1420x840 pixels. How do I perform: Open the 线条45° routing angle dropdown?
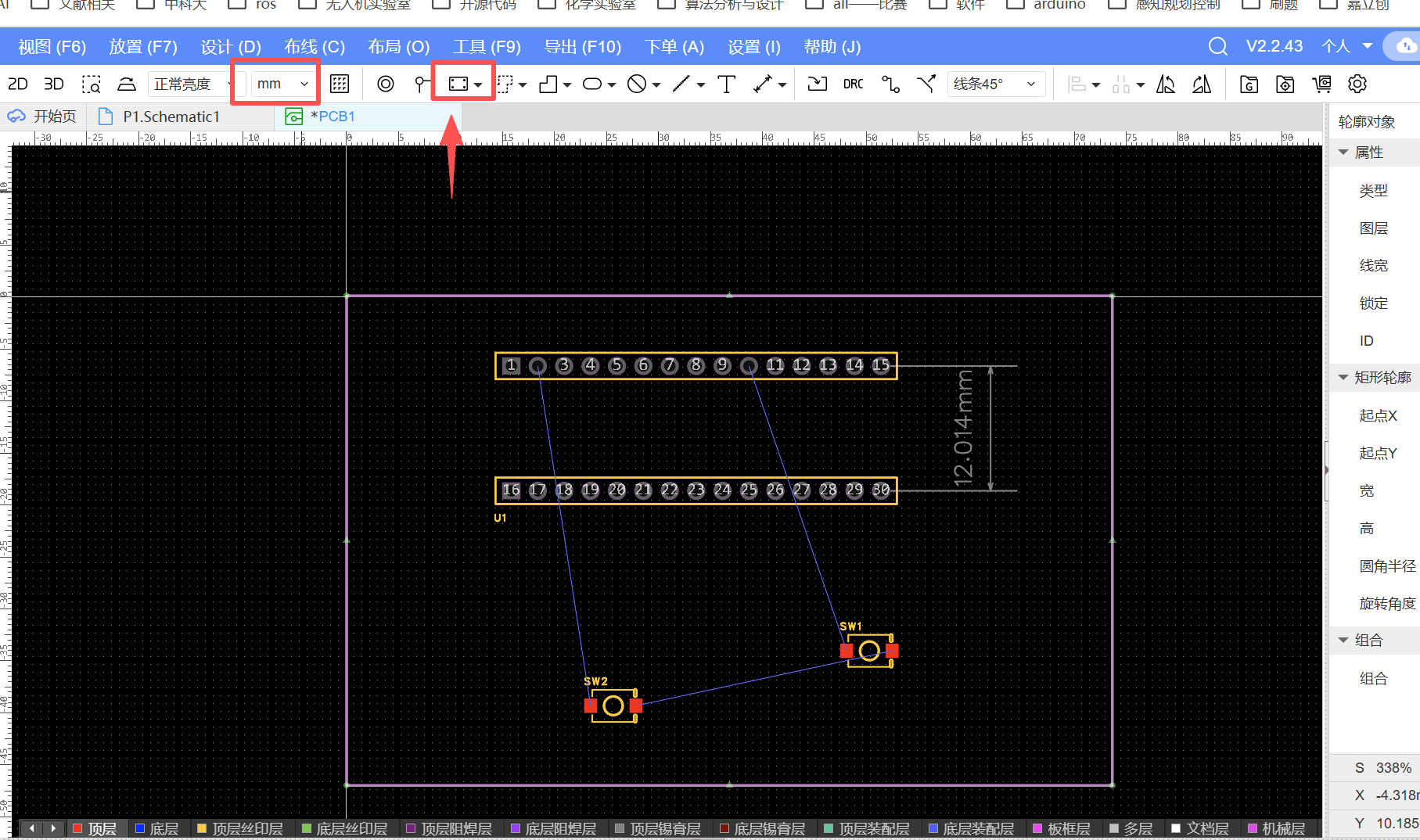(x=996, y=84)
